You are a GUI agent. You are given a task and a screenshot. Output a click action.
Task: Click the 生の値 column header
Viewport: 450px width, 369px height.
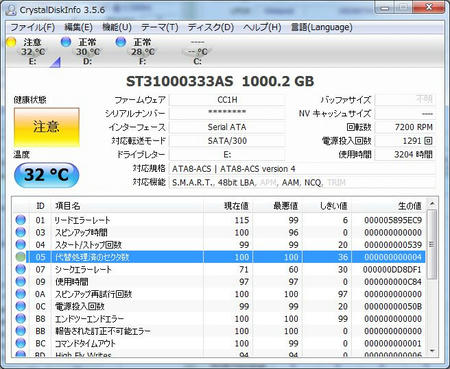tap(389, 206)
